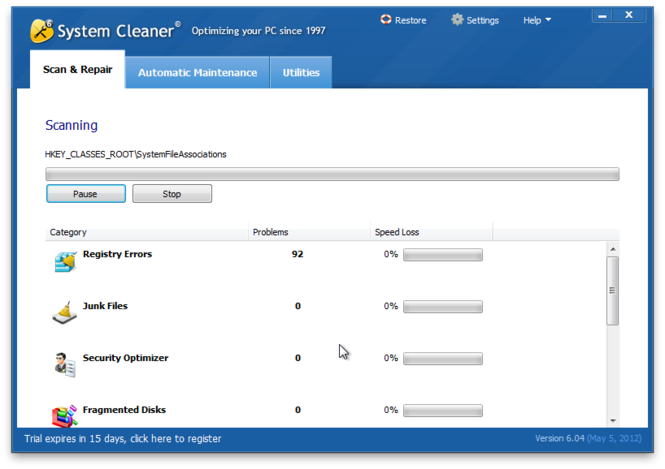
Task: Click the Junk Files problems count 0
Action: pos(298,306)
